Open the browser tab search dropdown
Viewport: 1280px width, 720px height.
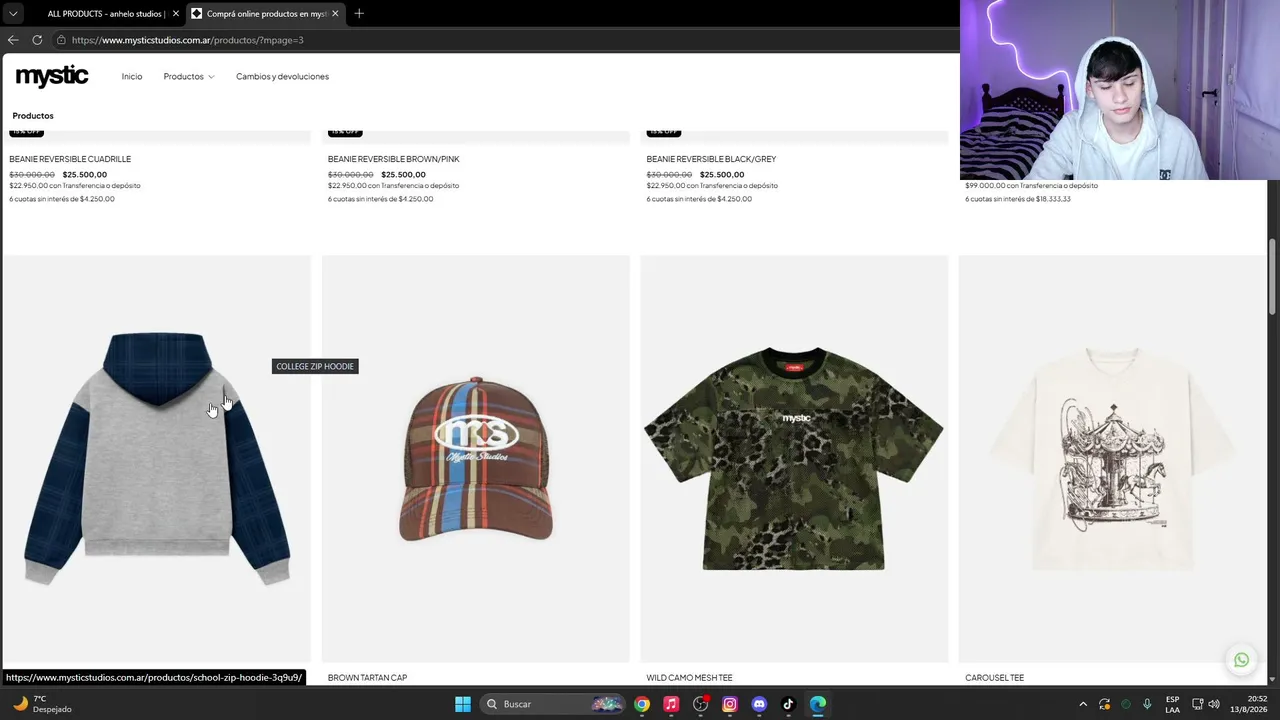(x=13, y=14)
